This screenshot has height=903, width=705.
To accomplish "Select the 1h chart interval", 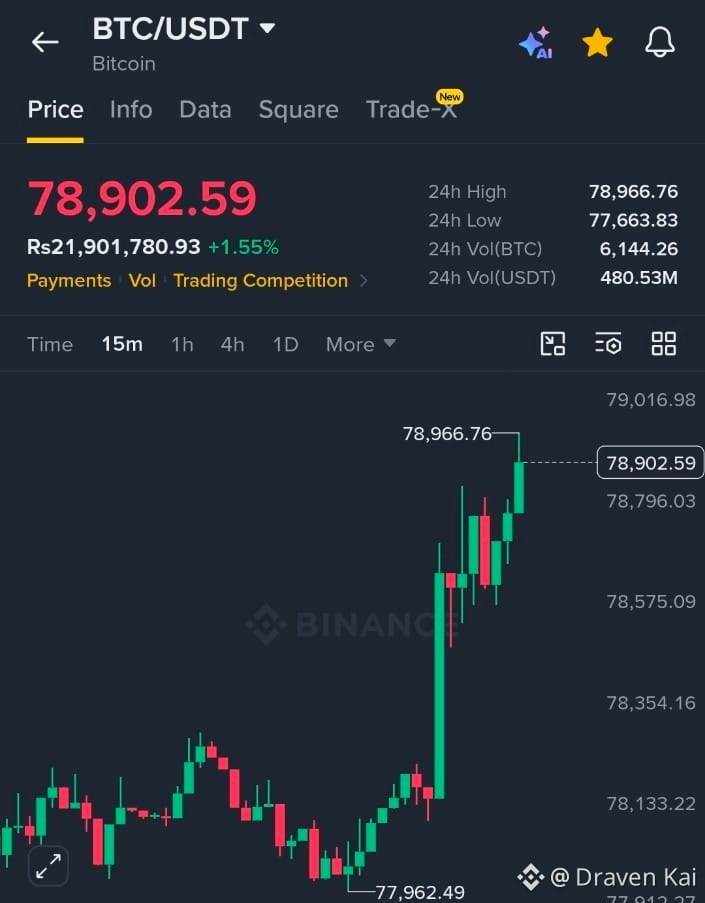I will click(x=182, y=344).
